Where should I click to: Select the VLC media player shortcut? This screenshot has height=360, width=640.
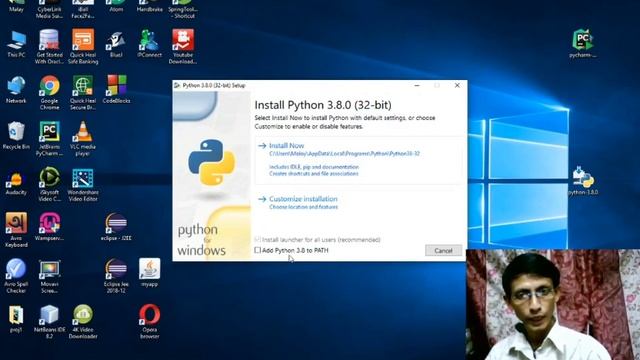(83, 138)
